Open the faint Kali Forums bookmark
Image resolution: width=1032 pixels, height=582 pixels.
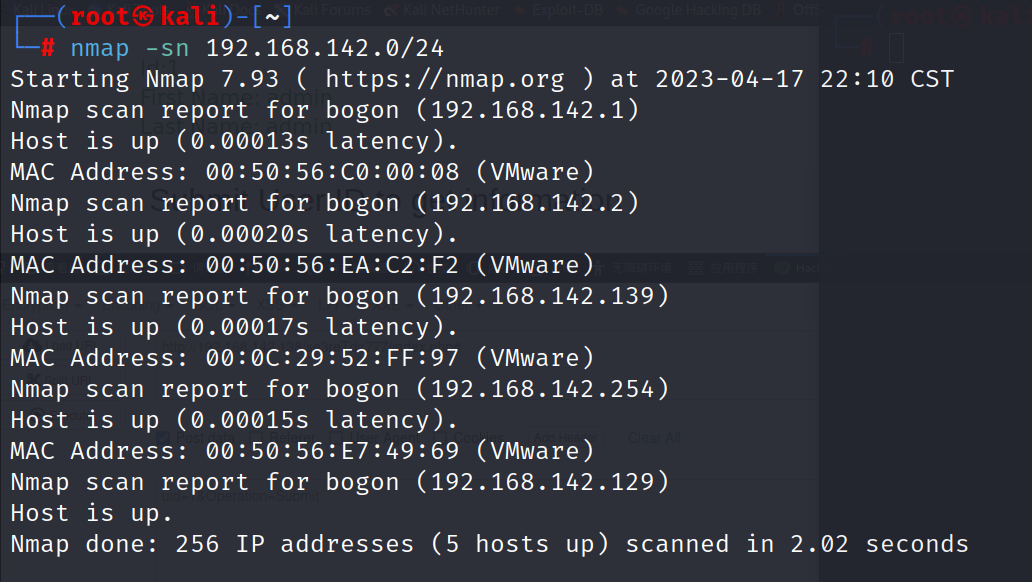point(332,9)
